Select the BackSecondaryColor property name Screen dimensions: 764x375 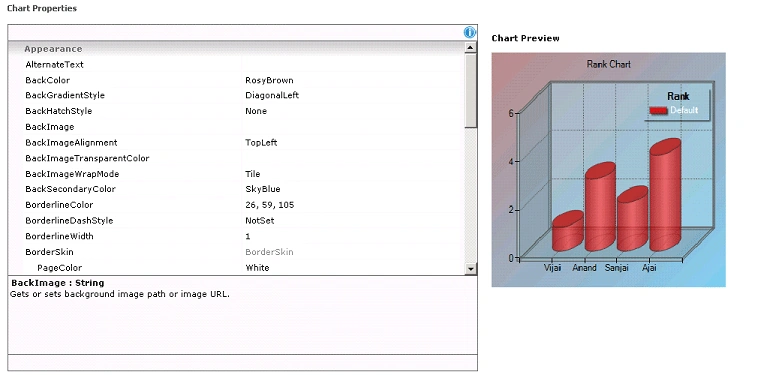click(70, 189)
